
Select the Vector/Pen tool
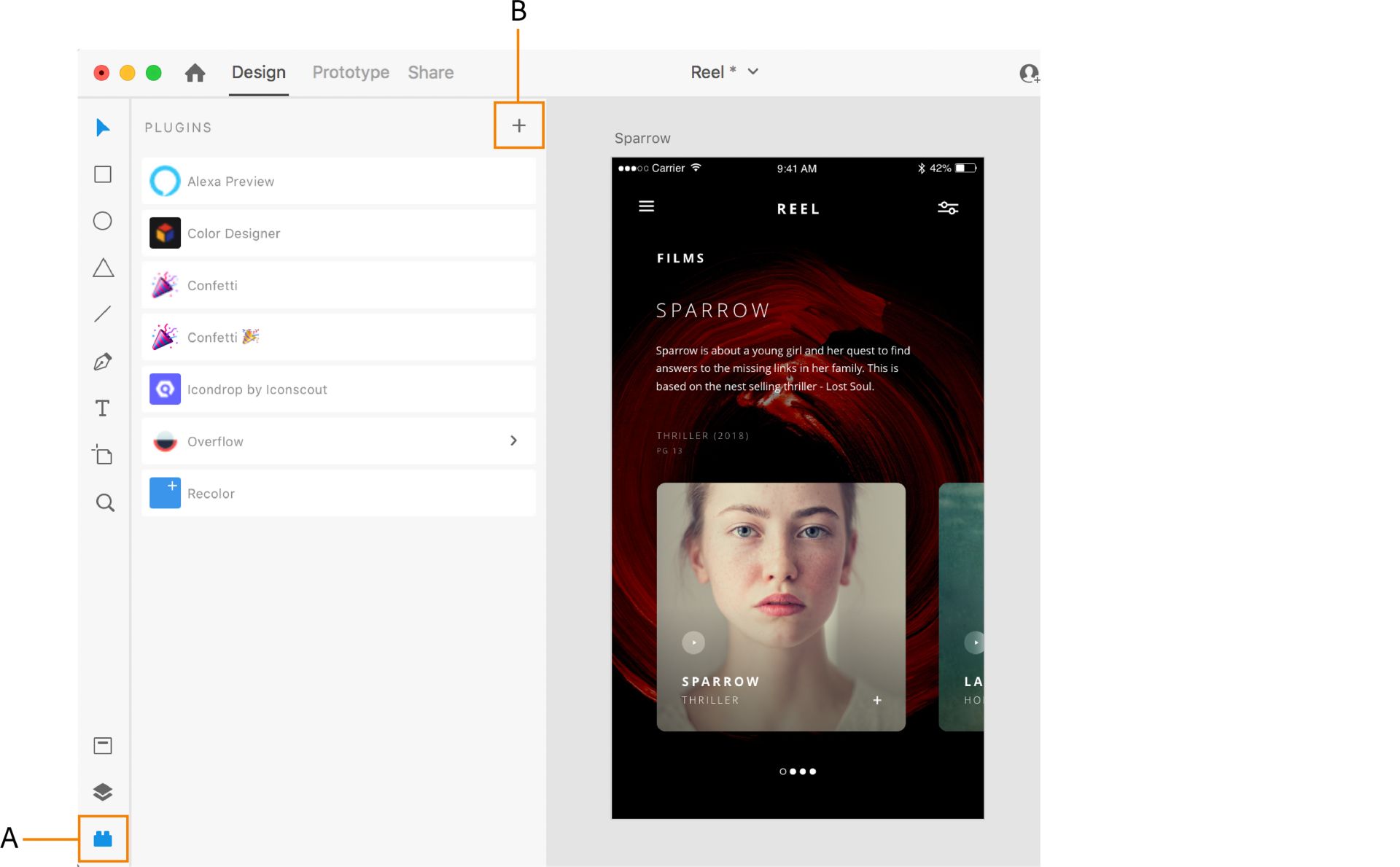[103, 361]
